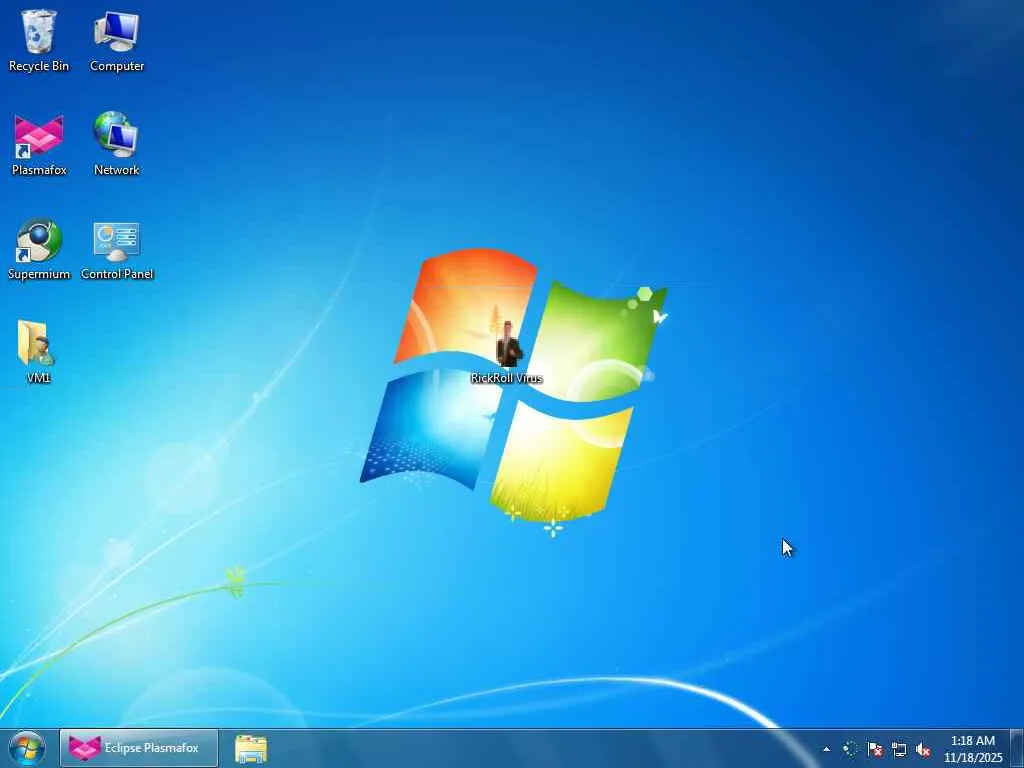This screenshot has width=1024, height=768.
Task: Open the network status tray icon
Action: click(899, 749)
